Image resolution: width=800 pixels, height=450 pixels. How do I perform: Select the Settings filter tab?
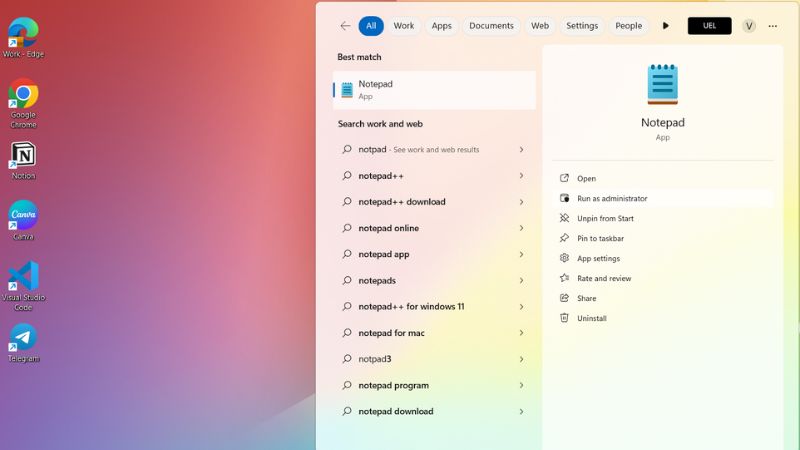582,26
